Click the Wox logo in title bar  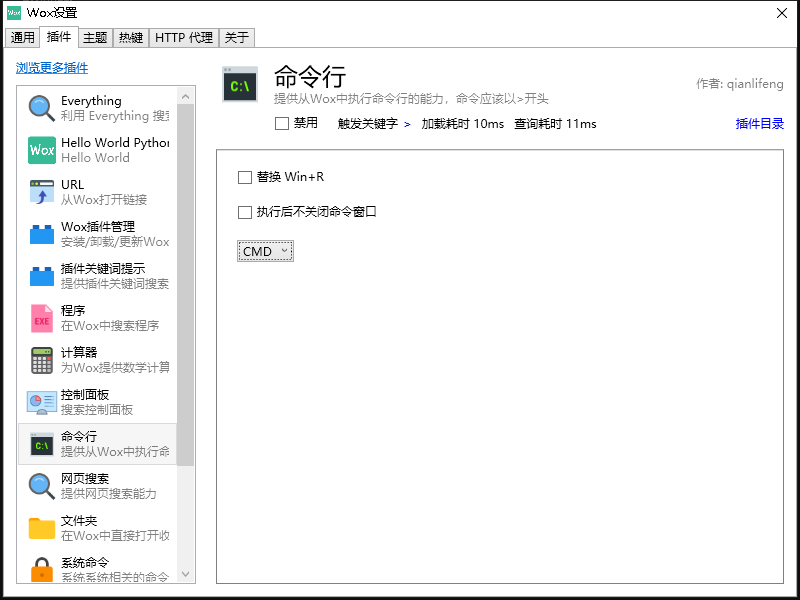(14, 13)
